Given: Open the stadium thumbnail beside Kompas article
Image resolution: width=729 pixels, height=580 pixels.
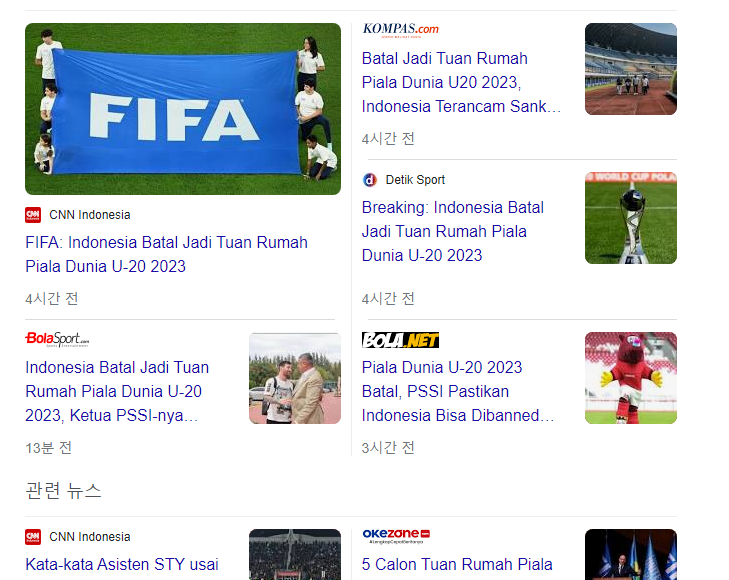Looking at the screenshot, I should (x=630, y=69).
